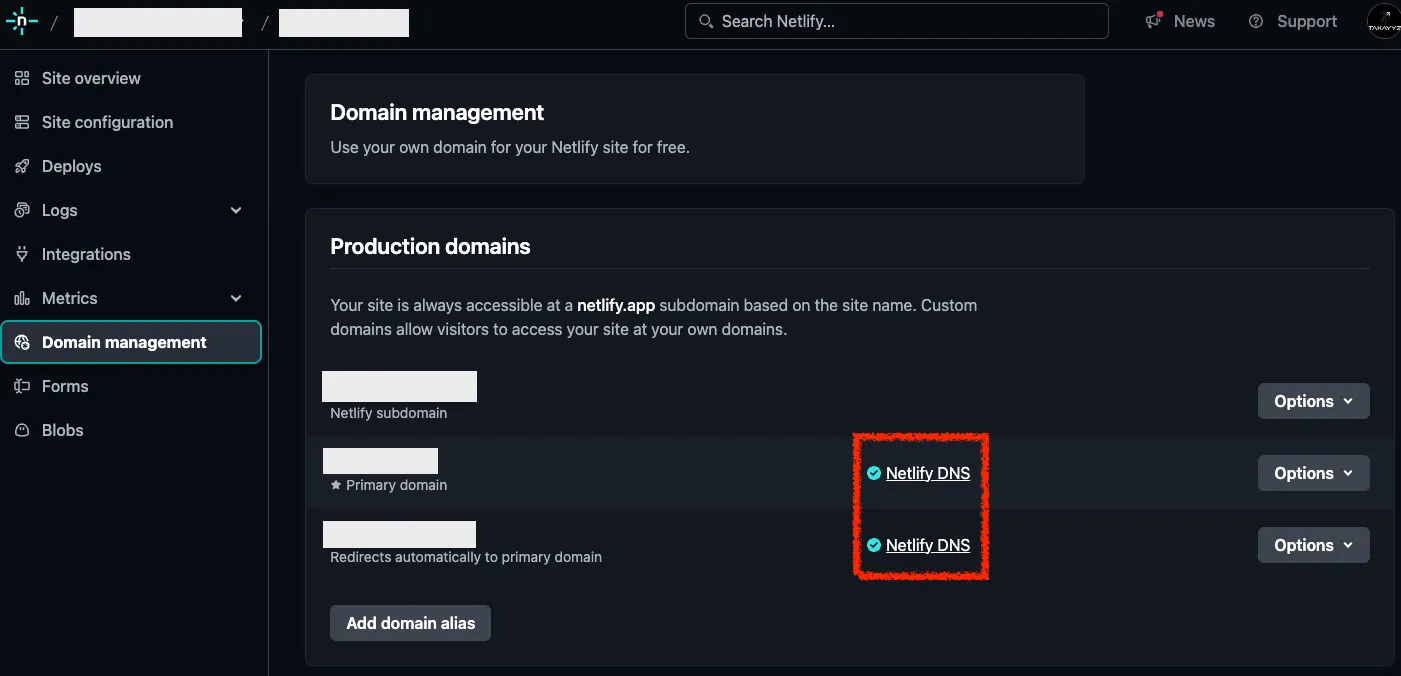Click the Add domain alias button

(x=410, y=623)
